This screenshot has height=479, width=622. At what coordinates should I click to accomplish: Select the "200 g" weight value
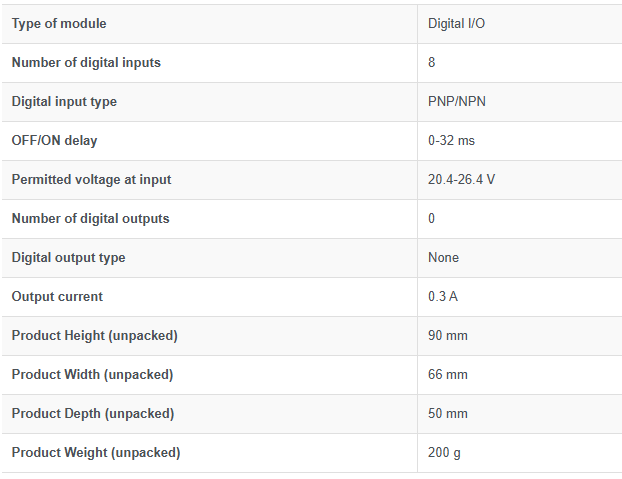444,452
